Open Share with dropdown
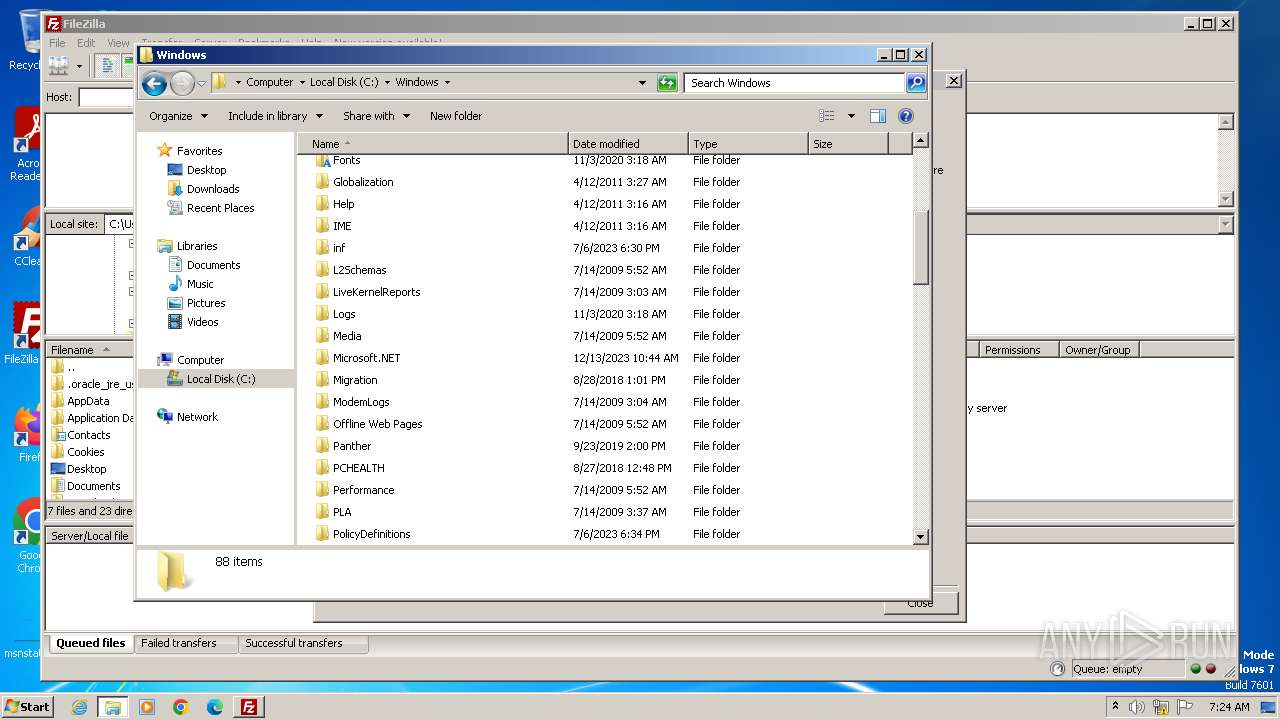 pyautogui.click(x=376, y=116)
